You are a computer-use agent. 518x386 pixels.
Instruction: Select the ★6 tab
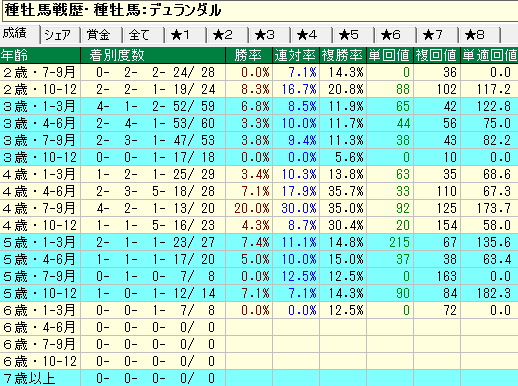pyautogui.click(x=396, y=35)
